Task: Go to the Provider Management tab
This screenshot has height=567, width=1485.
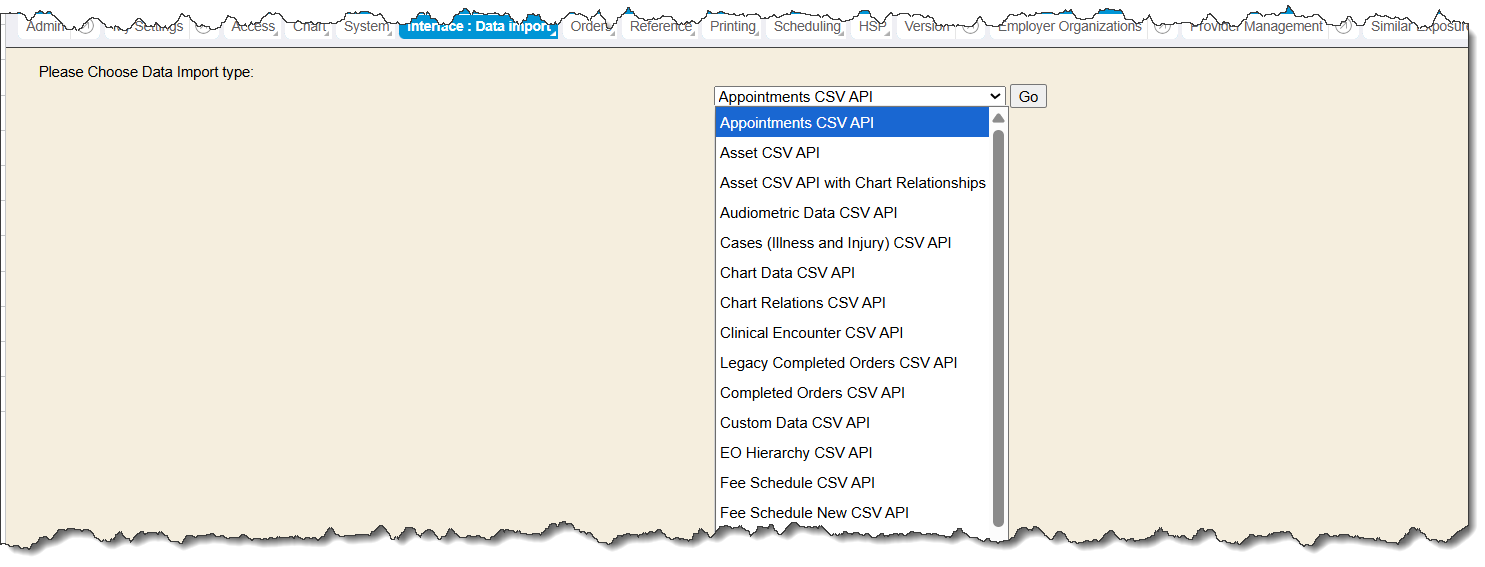Action: coord(1256,27)
